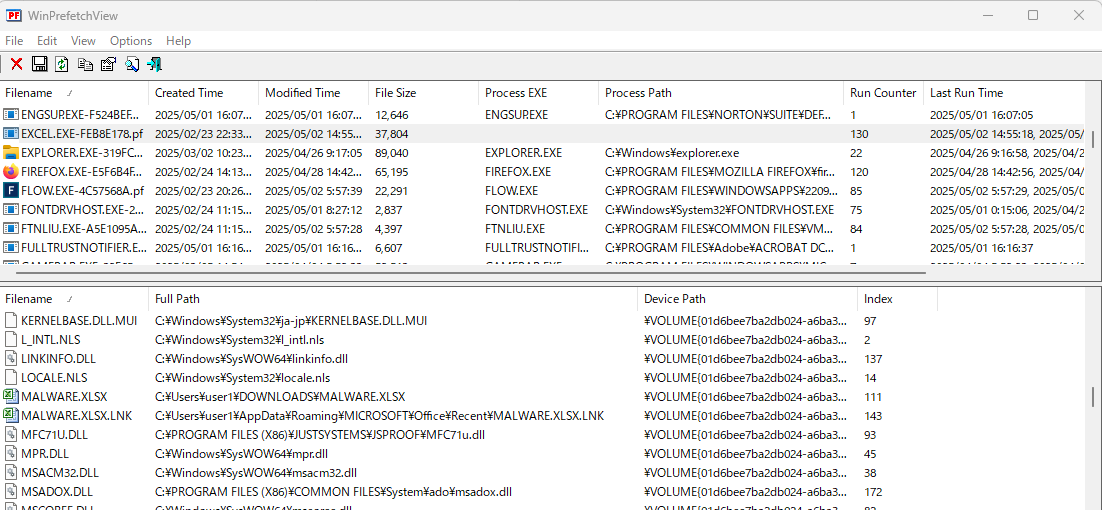
Task: Click the C:¥Windows¥SysWOW64¥linkinfo.dll path
Action: (252, 358)
